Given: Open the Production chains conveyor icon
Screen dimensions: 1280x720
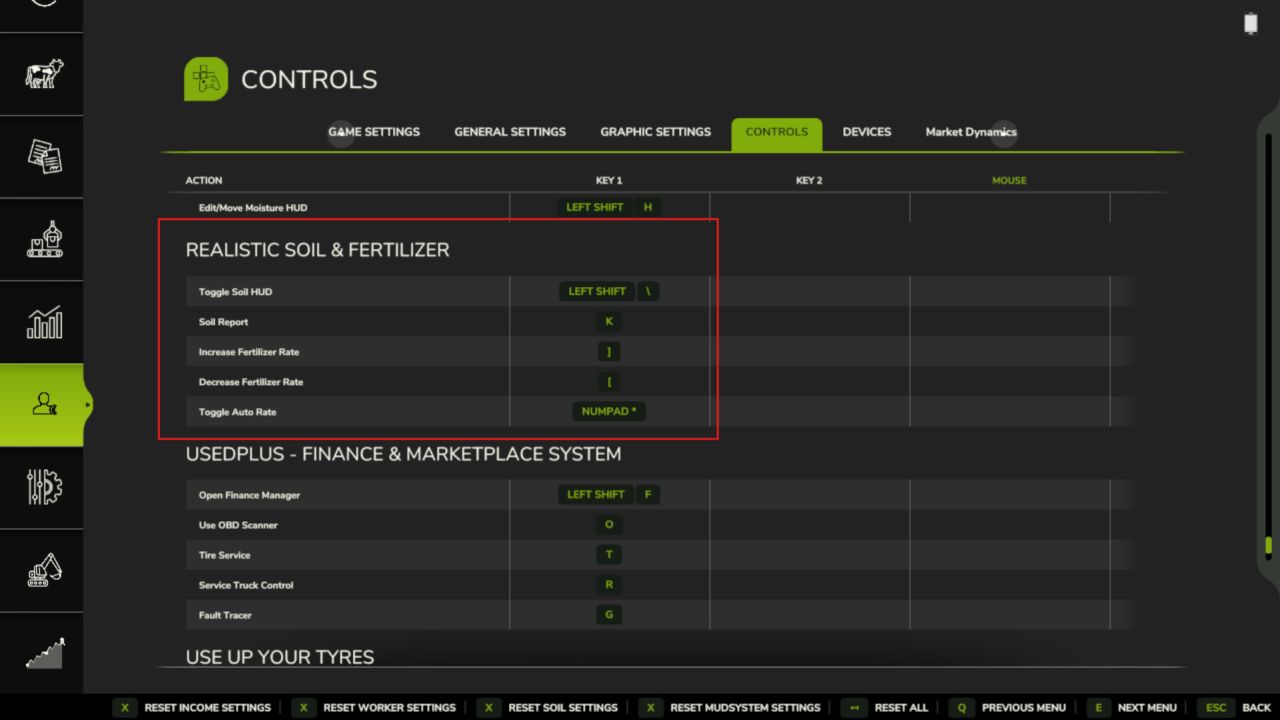Looking at the screenshot, I should click(x=42, y=239).
